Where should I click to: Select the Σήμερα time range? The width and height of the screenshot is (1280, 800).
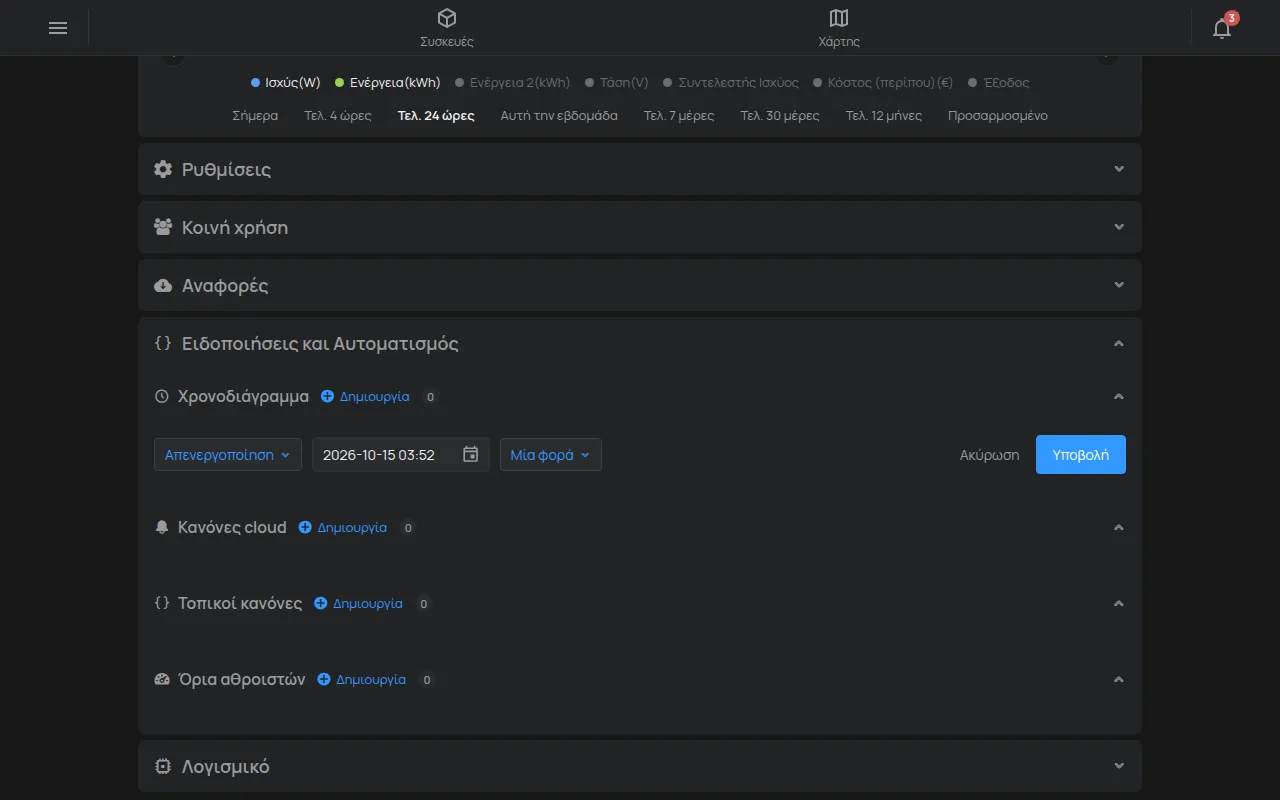[255, 116]
